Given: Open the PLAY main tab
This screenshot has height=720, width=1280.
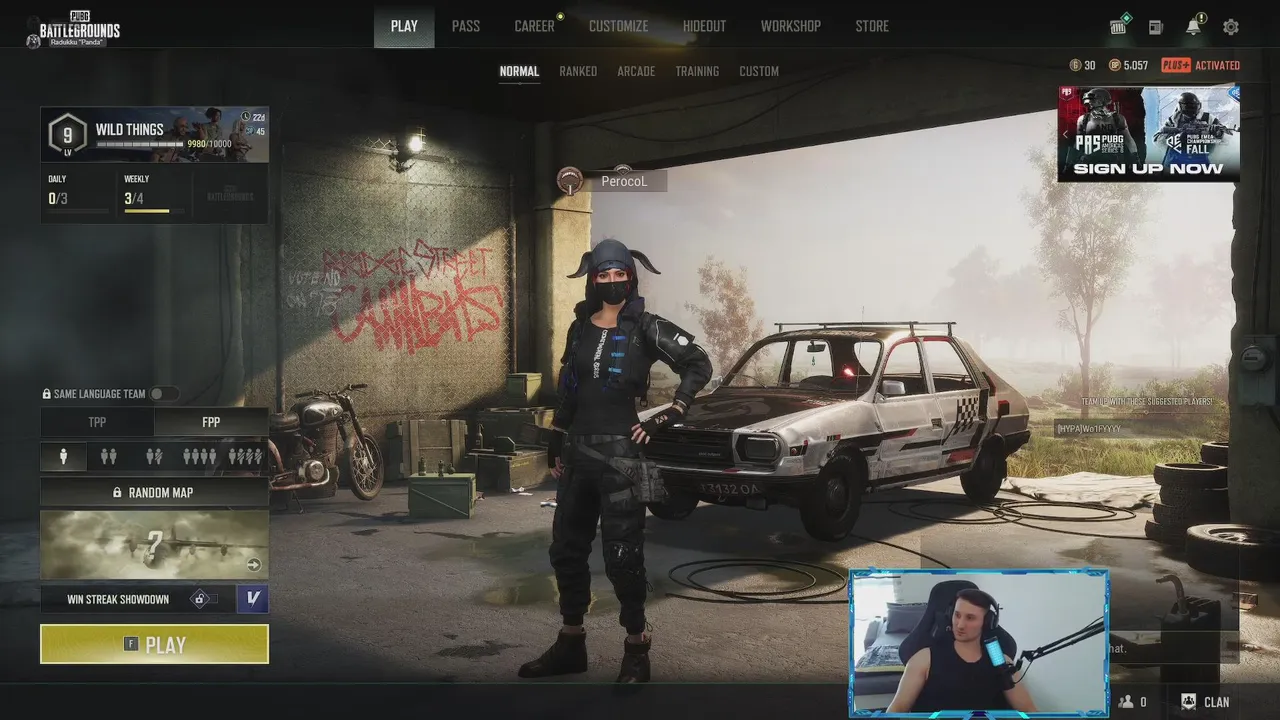Looking at the screenshot, I should pyautogui.click(x=404, y=26).
